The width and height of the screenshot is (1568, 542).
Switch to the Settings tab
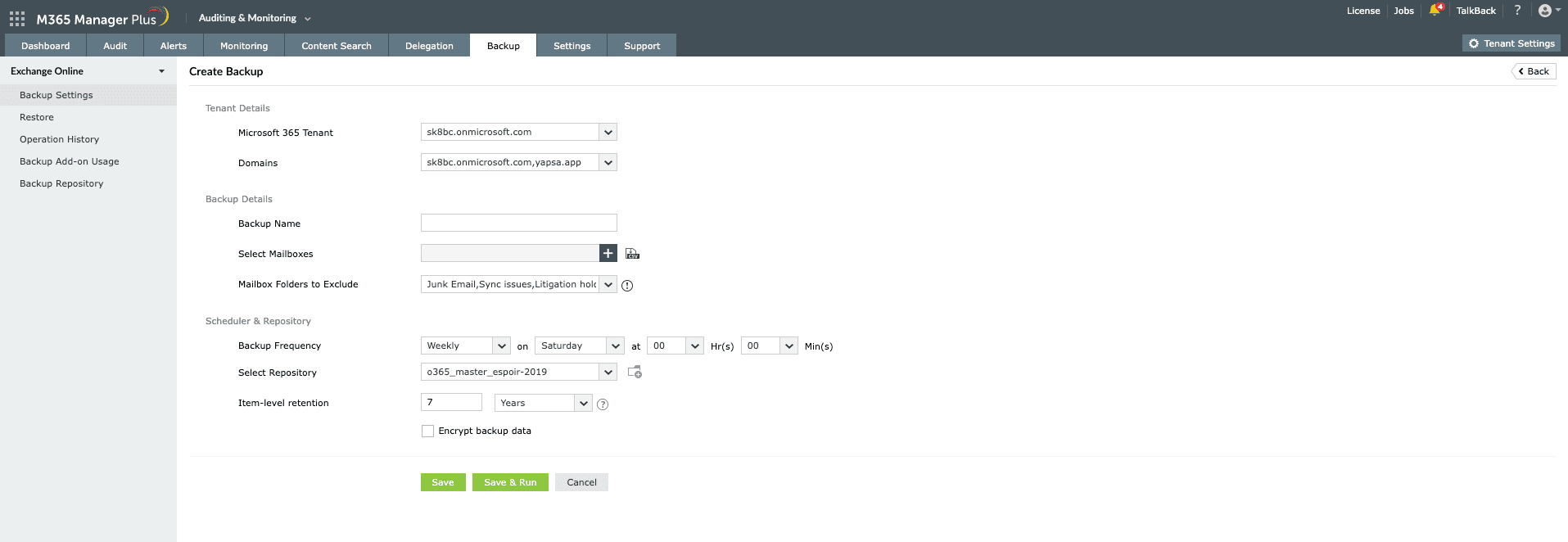572,46
